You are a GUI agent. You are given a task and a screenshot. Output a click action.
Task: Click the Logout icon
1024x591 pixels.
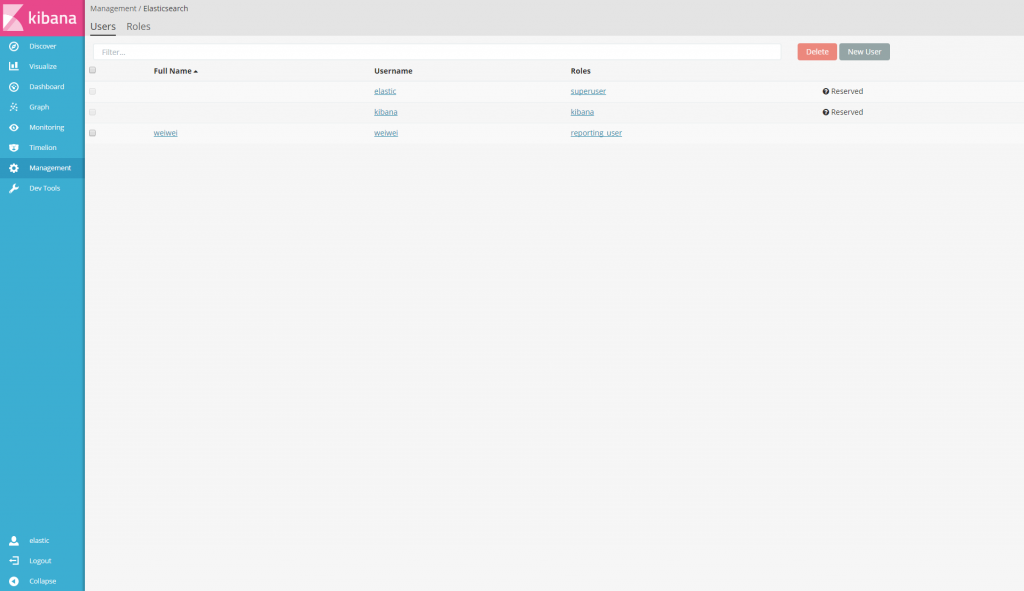[x=14, y=561]
